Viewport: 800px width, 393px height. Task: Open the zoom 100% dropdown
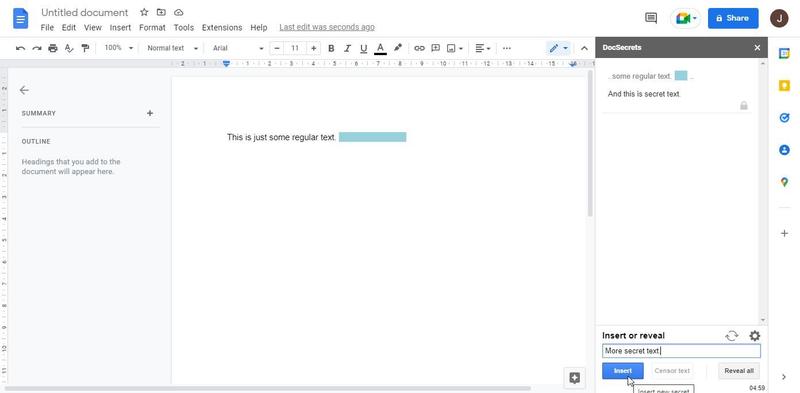click(x=118, y=48)
